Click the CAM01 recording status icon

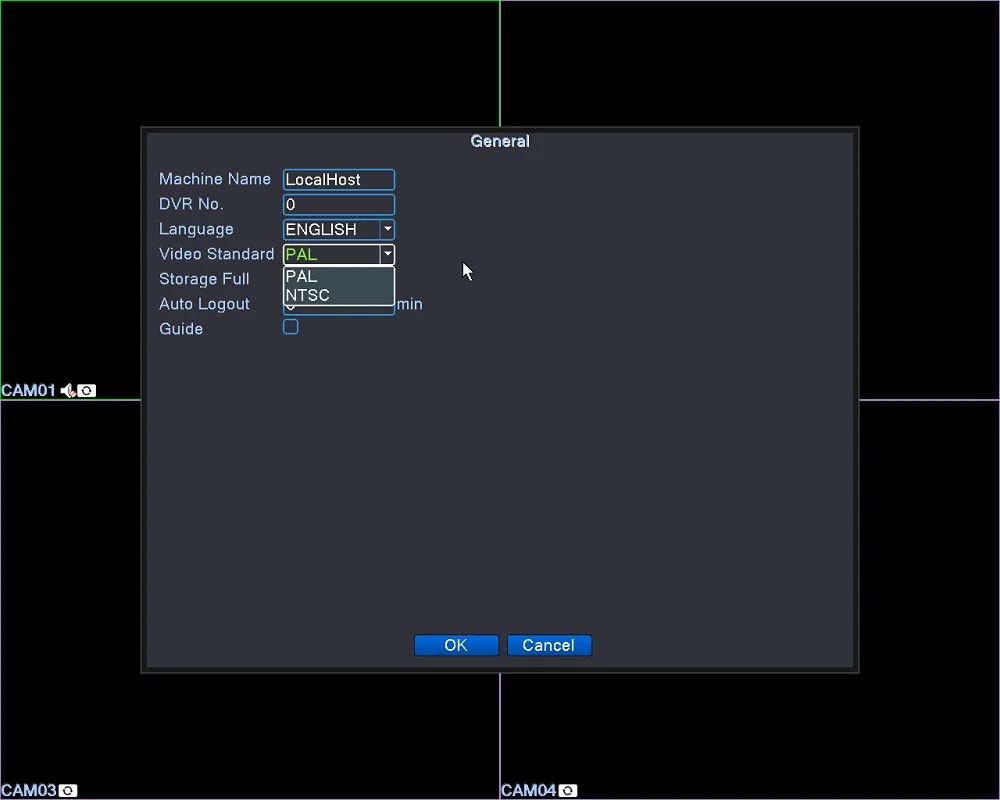click(x=87, y=390)
